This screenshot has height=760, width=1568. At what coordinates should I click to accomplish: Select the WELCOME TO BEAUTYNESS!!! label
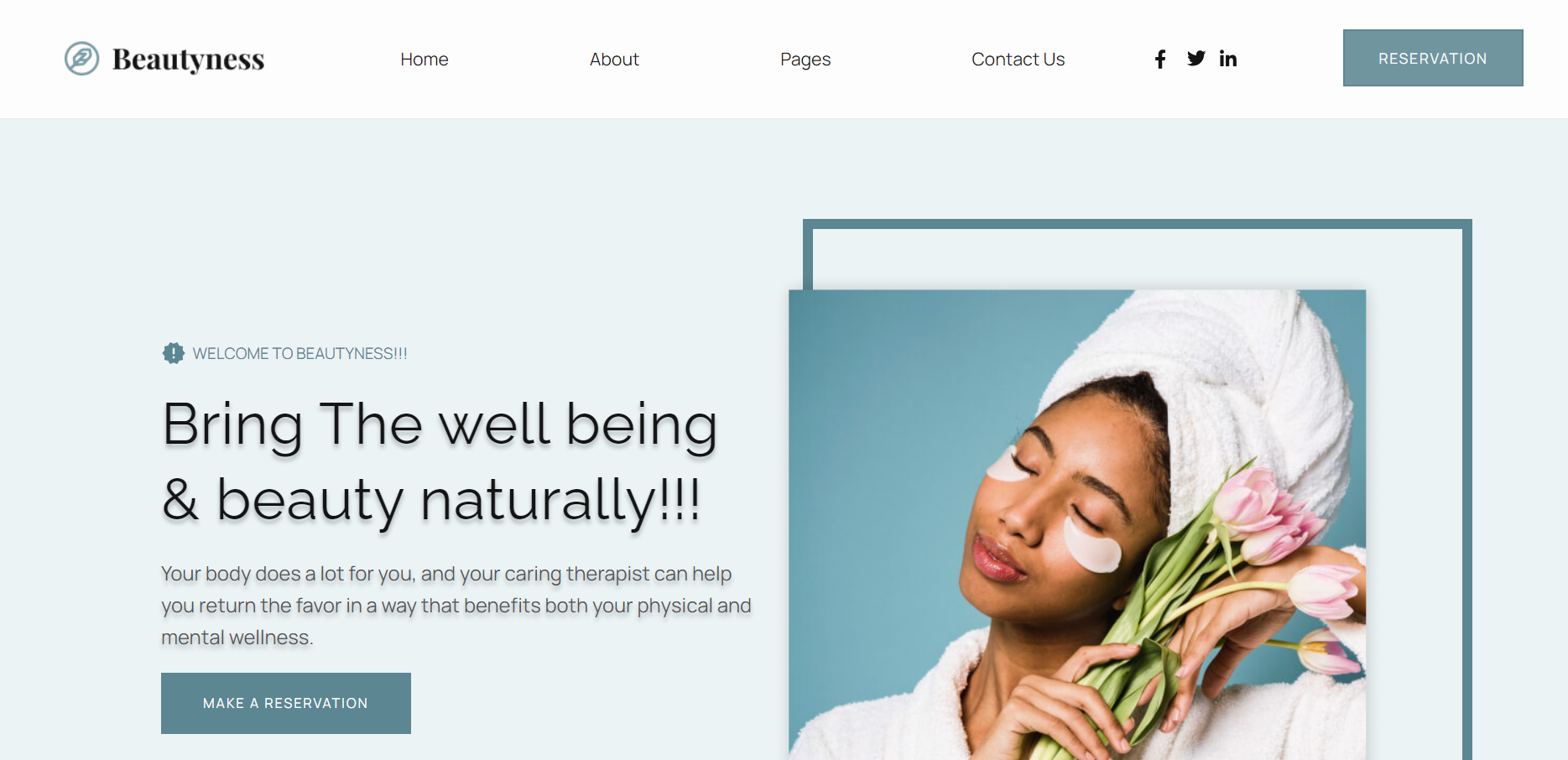300,354
